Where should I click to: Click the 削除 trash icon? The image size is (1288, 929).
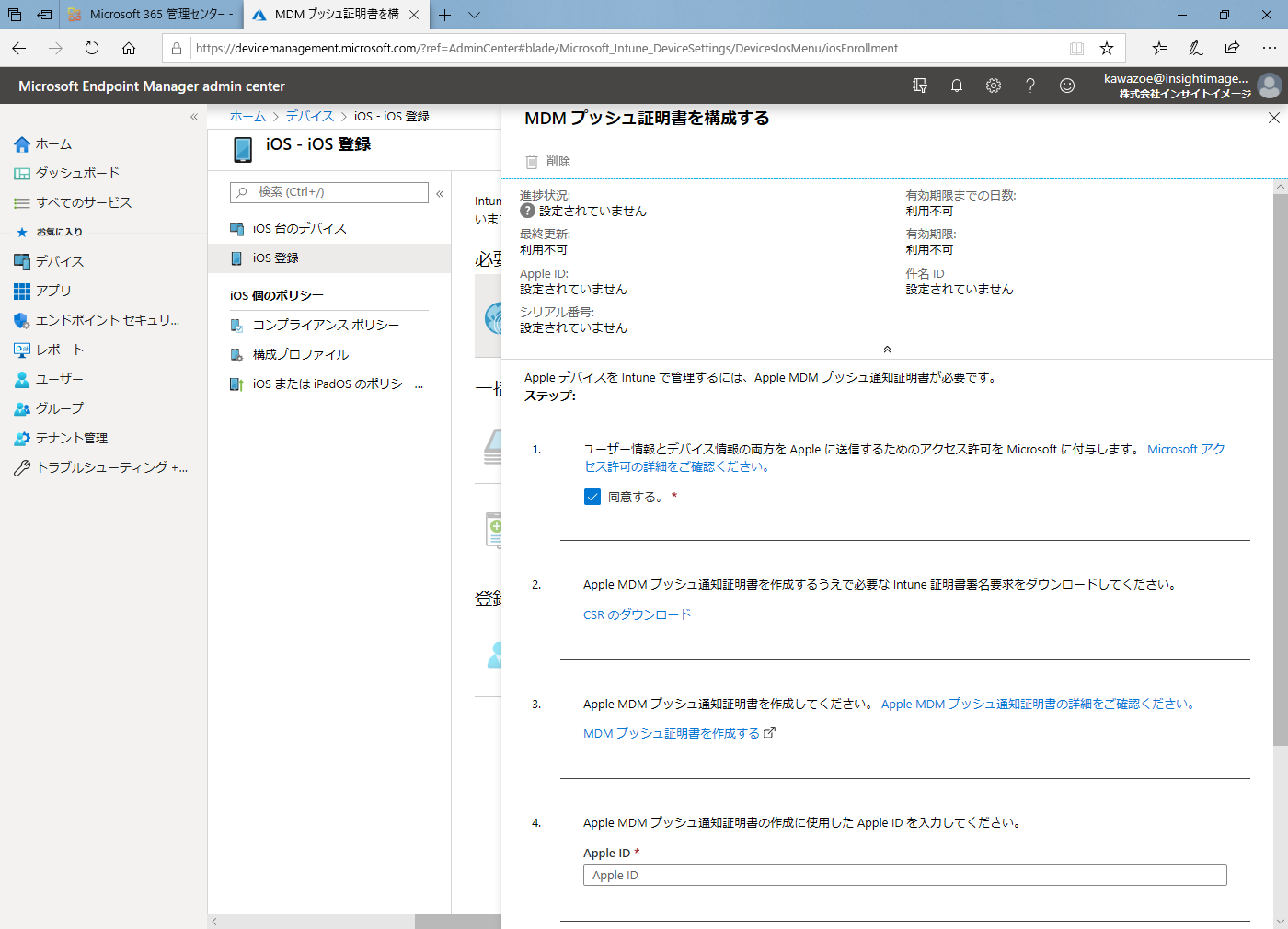pos(531,161)
